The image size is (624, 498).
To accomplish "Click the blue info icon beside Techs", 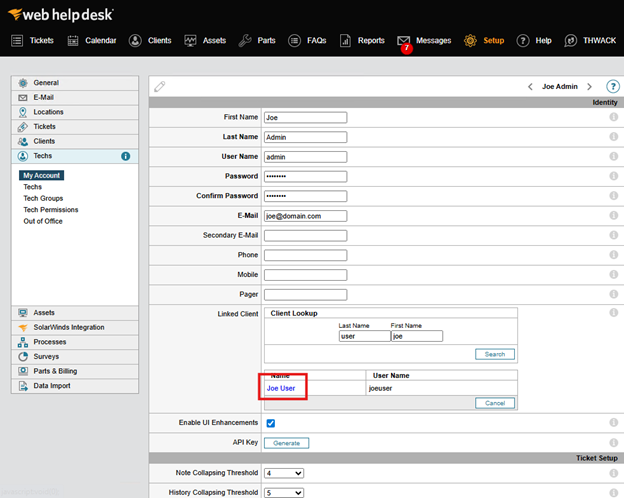I will (126, 156).
